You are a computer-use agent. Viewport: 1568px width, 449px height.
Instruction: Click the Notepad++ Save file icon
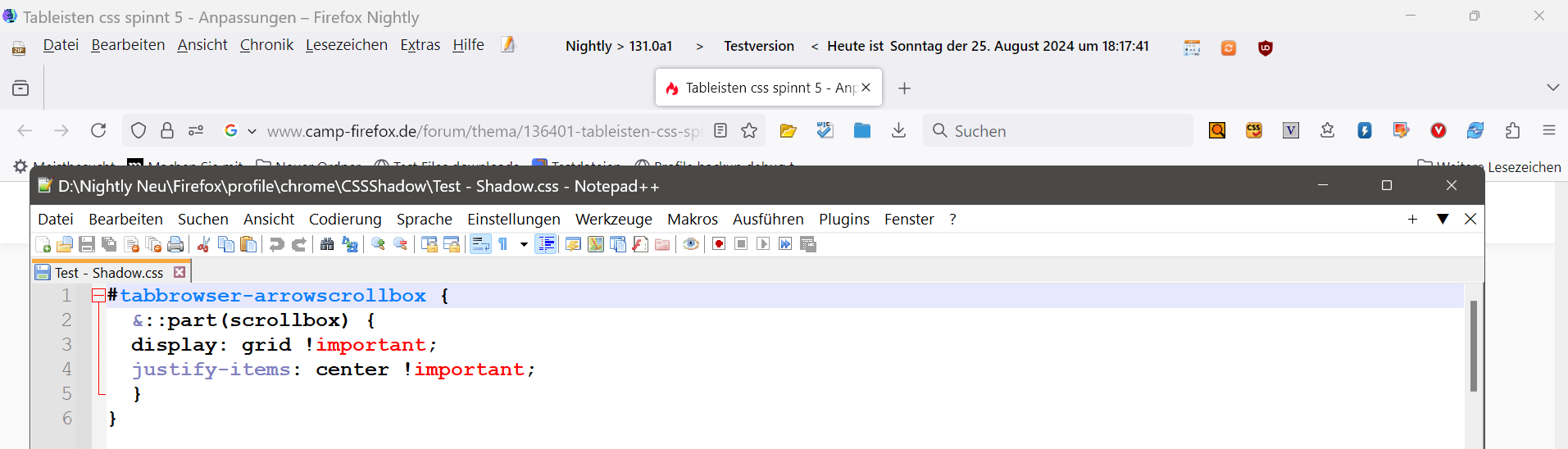pos(87,244)
